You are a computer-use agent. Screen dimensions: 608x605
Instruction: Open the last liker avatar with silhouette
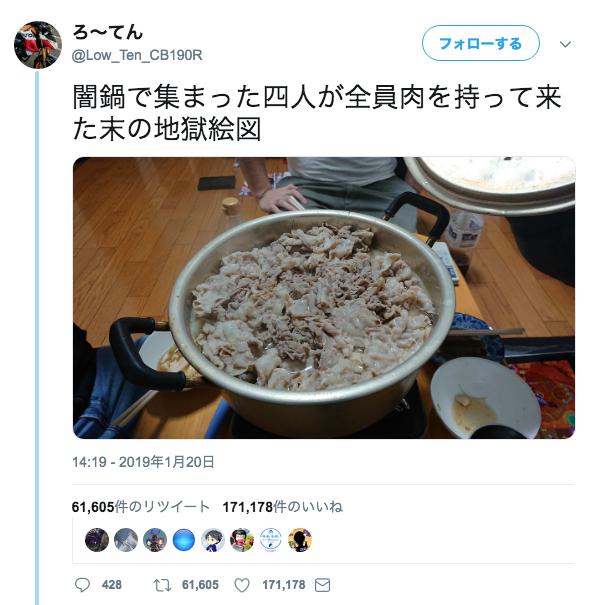click(300, 540)
